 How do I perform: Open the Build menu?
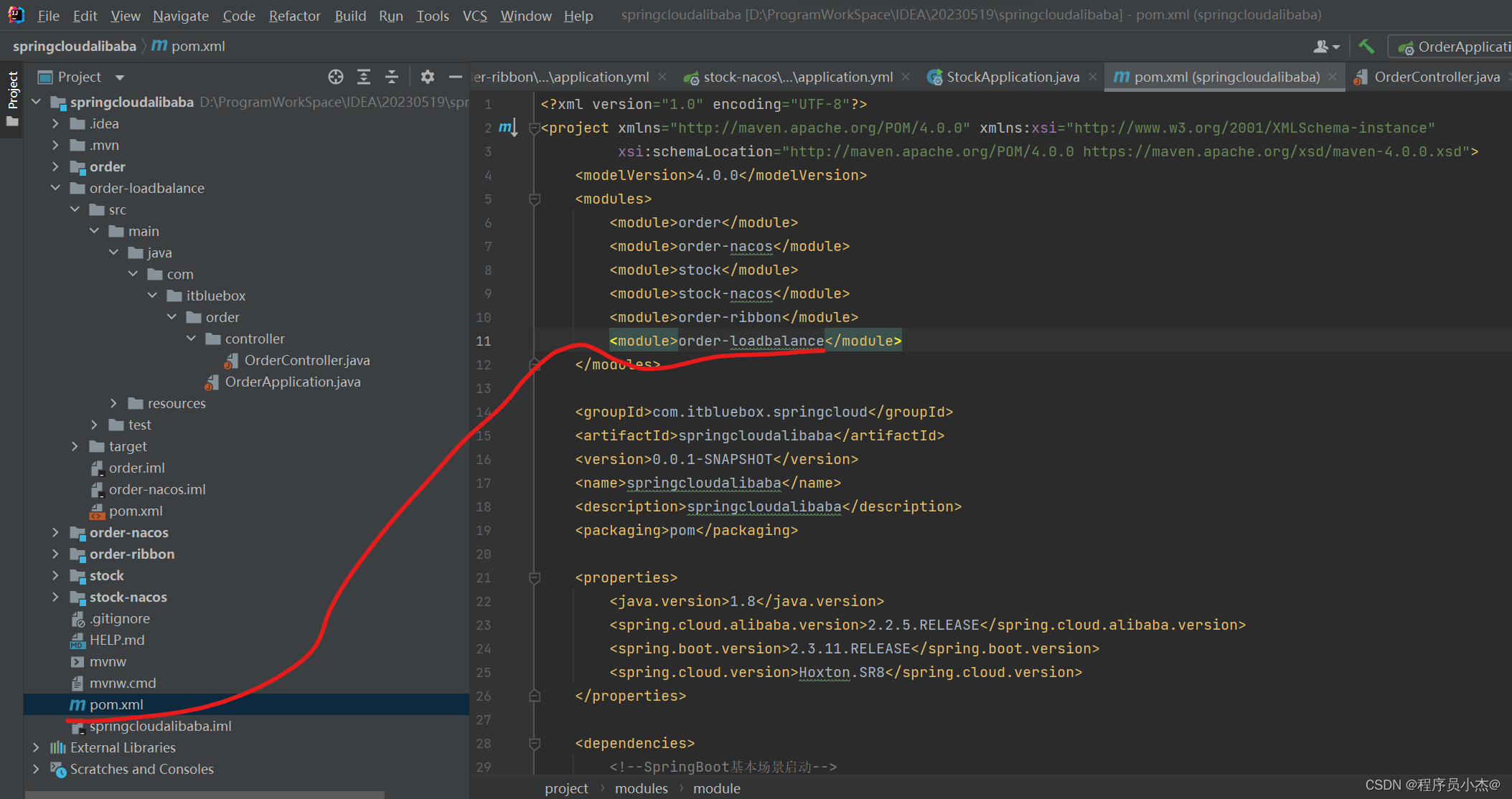pos(350,16)
